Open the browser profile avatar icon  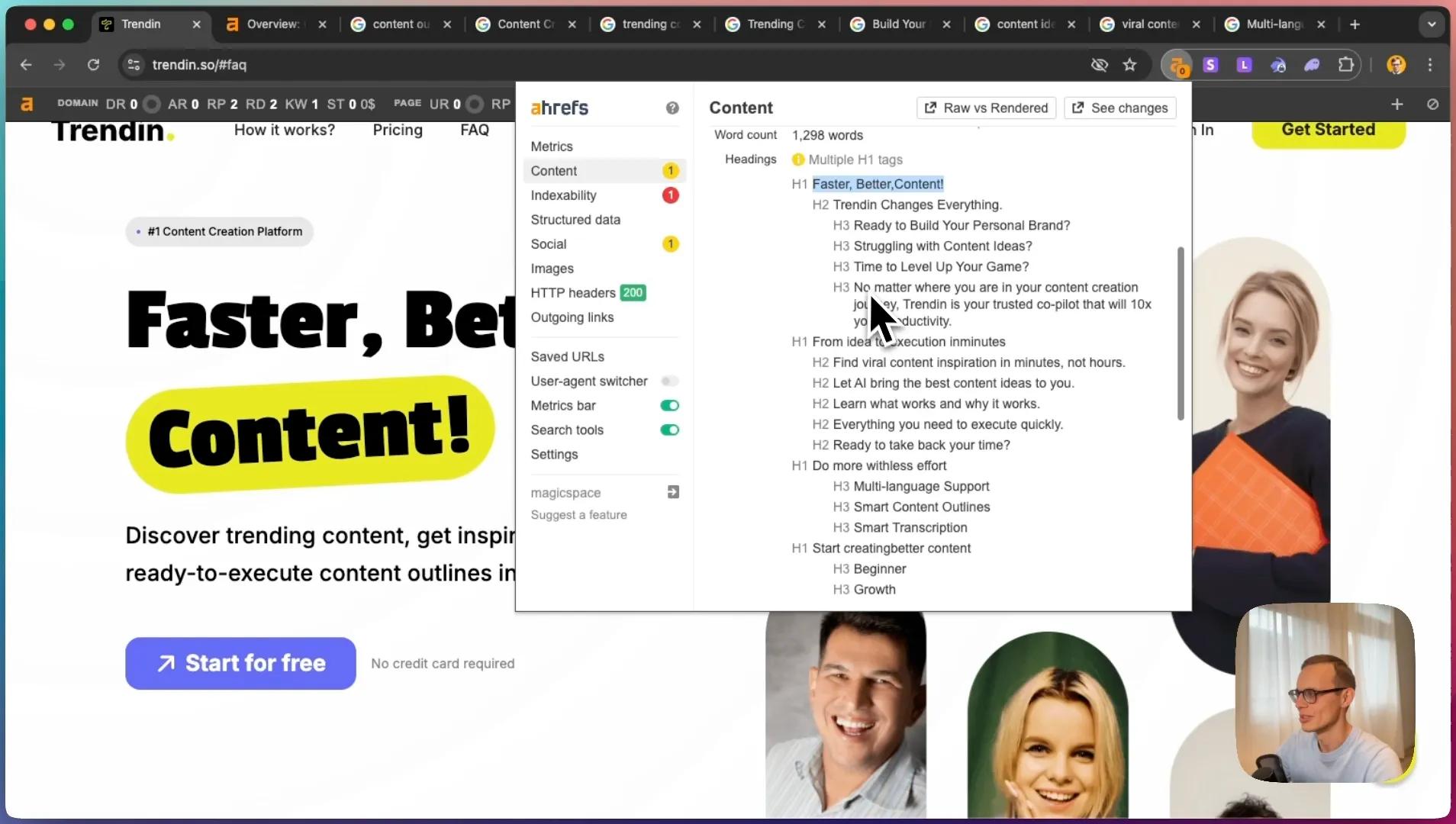click(x=1396, y=65)
